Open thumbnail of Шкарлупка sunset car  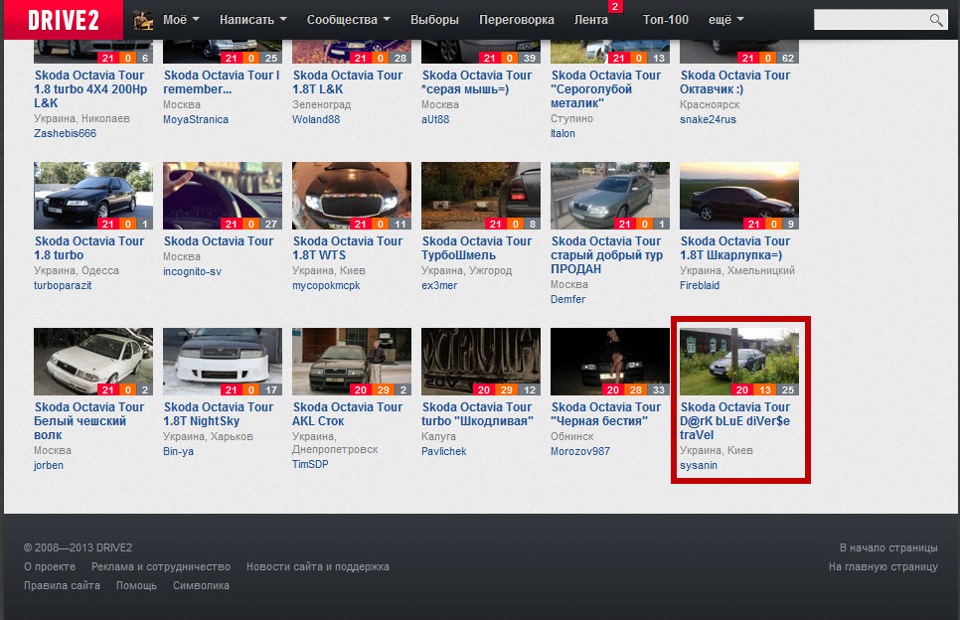[x=739, y=195]
